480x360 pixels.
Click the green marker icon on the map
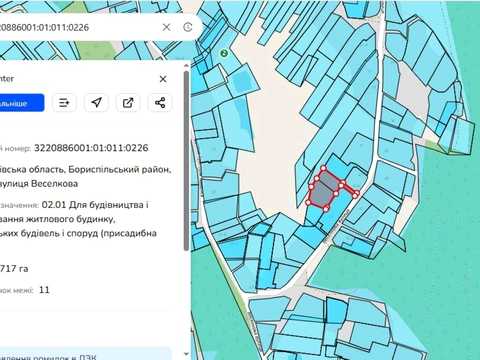(x=224, y=53)
